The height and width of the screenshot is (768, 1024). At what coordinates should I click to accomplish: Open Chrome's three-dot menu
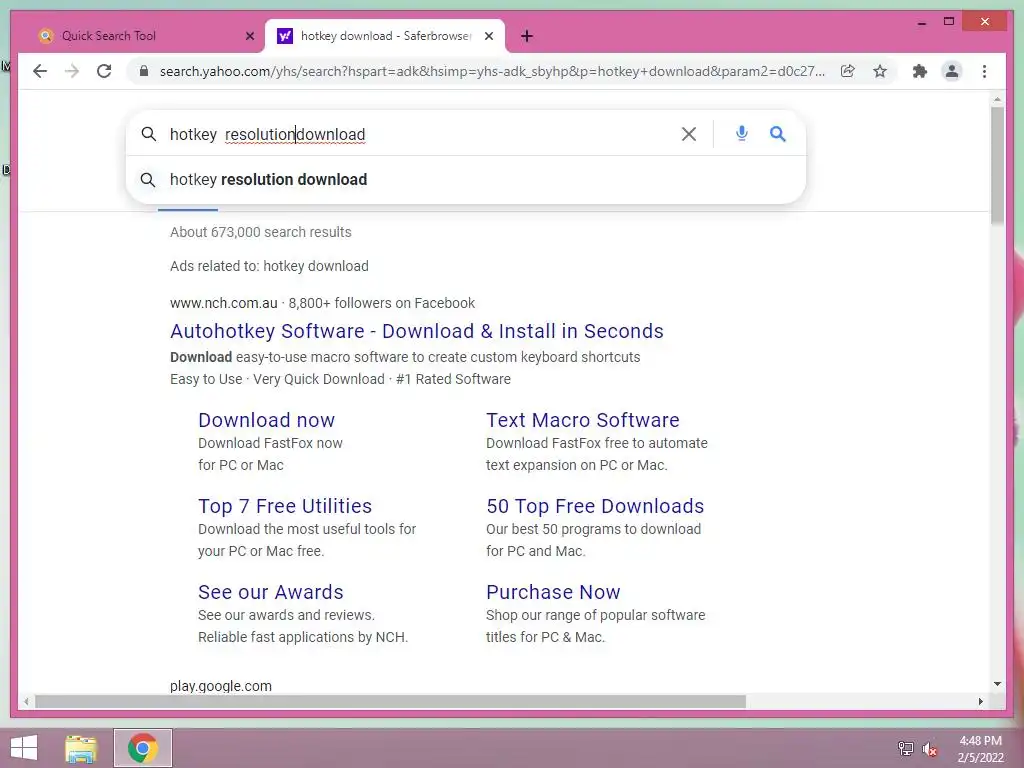pos(984,71)
